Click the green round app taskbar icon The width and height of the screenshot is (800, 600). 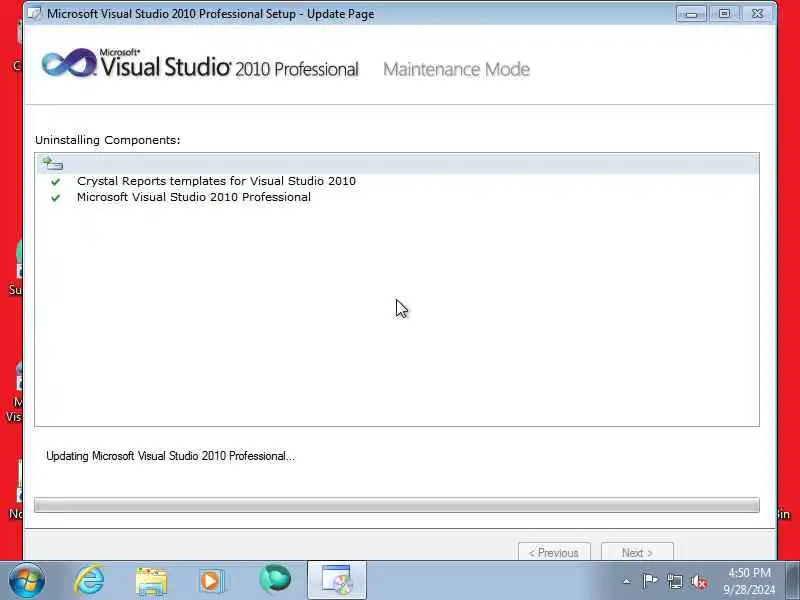pos(274,580)
